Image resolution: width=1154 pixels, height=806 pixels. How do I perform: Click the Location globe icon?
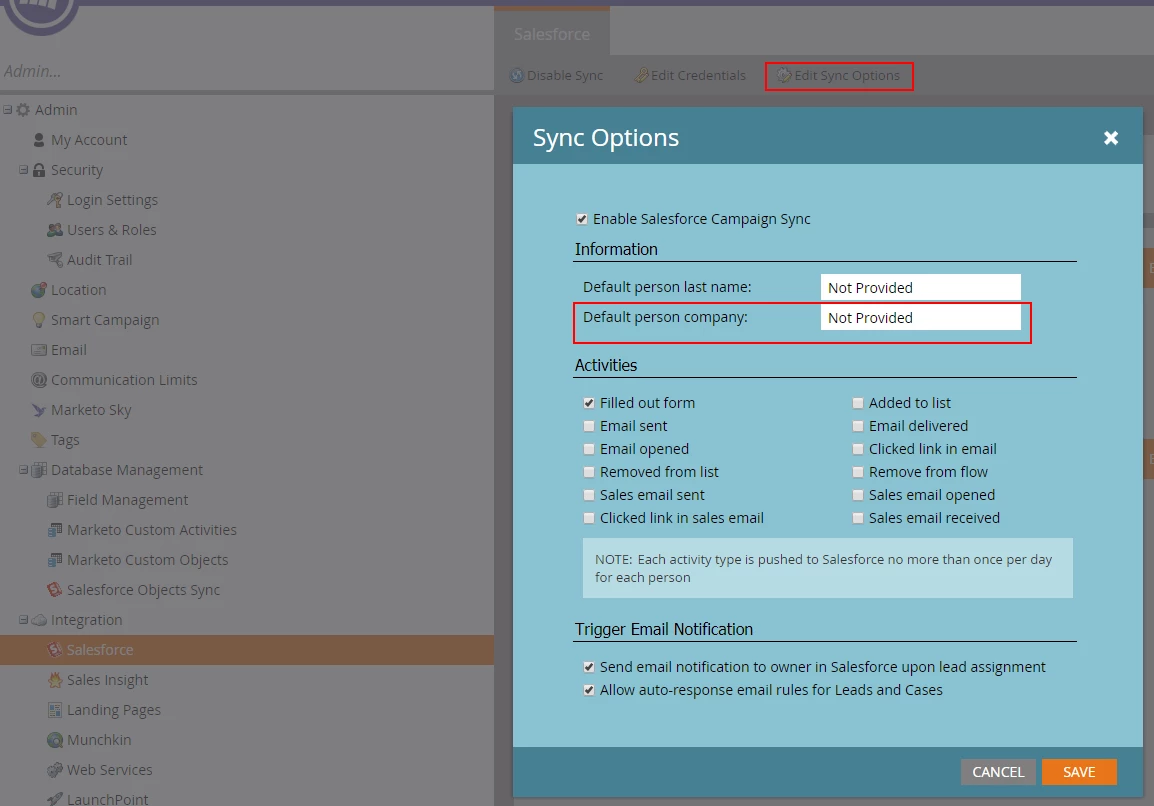[x=39, y=290]
